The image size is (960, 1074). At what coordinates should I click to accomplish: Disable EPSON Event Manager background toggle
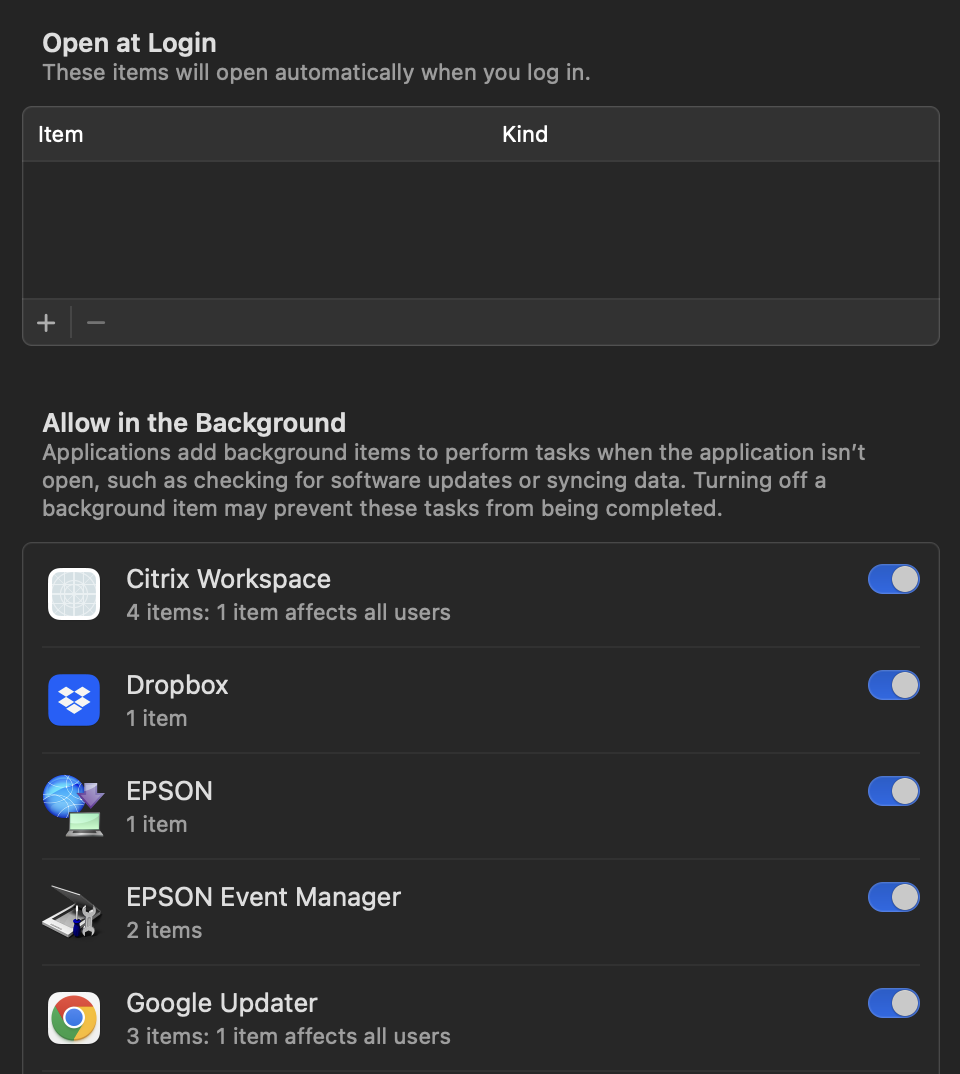[893, 897]
